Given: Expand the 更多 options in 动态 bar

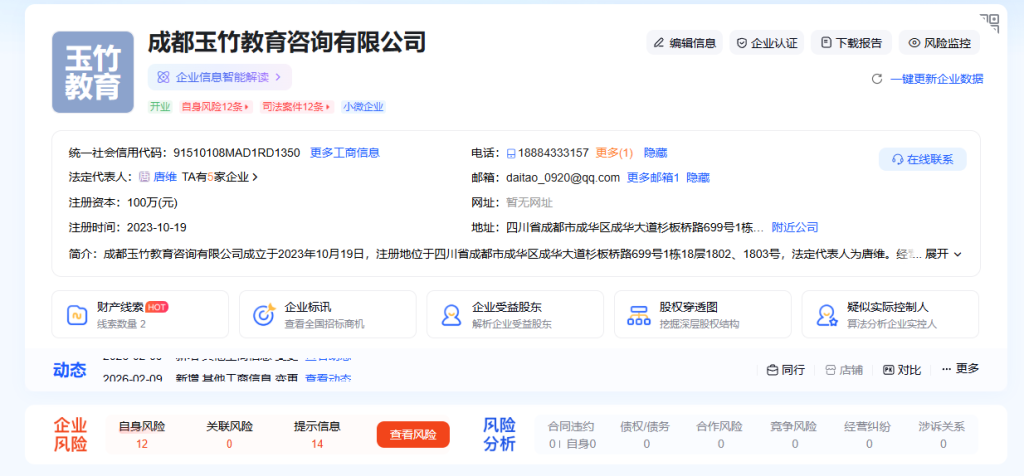Looking at the screenshot, I should pos(960,369).
